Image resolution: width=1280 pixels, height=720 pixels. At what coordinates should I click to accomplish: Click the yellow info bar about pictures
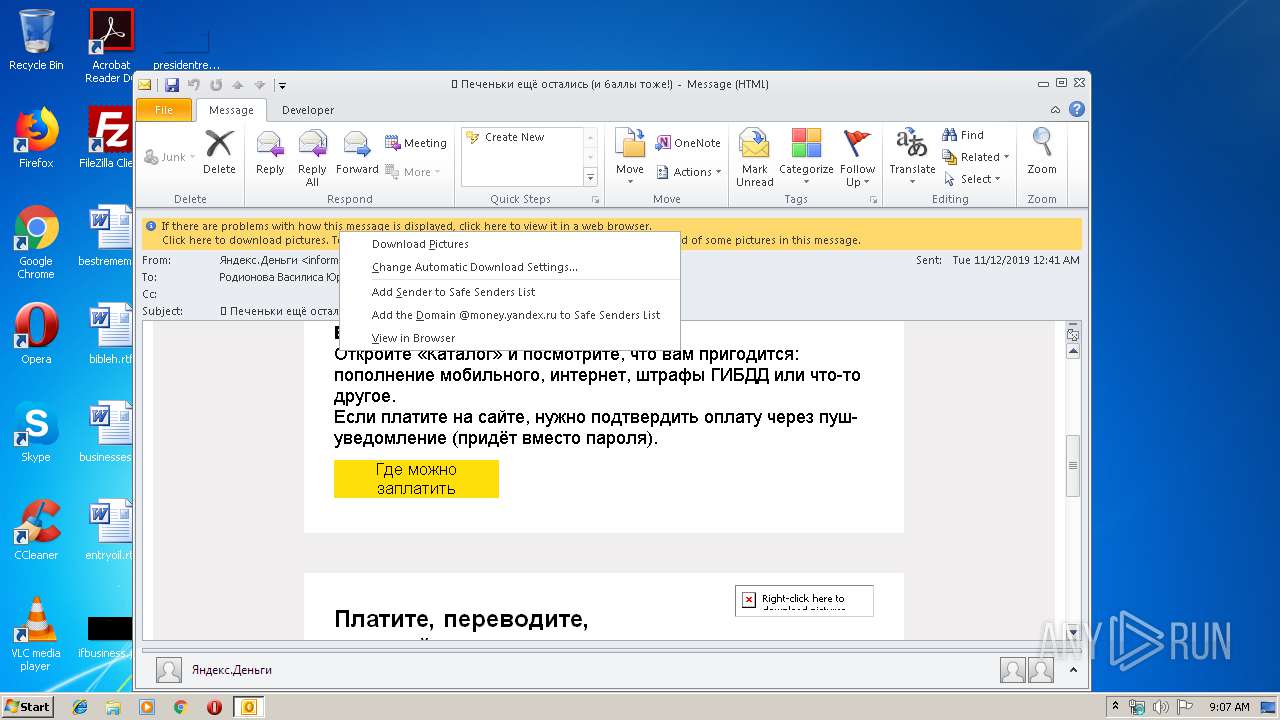[611, 233]
